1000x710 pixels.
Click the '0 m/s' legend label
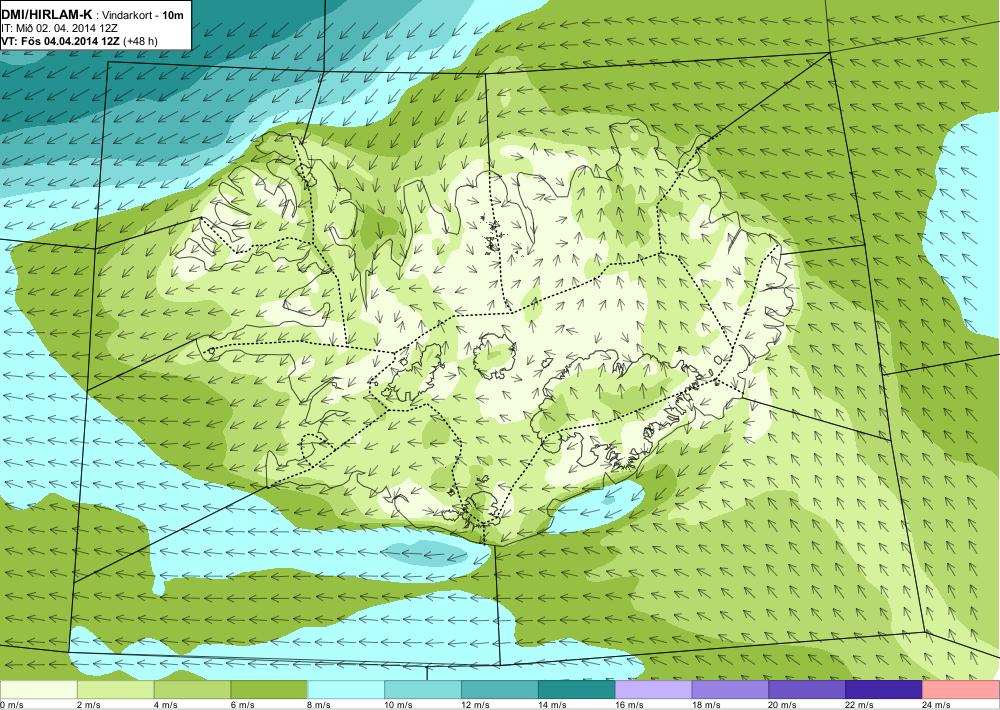click(11, 705)
